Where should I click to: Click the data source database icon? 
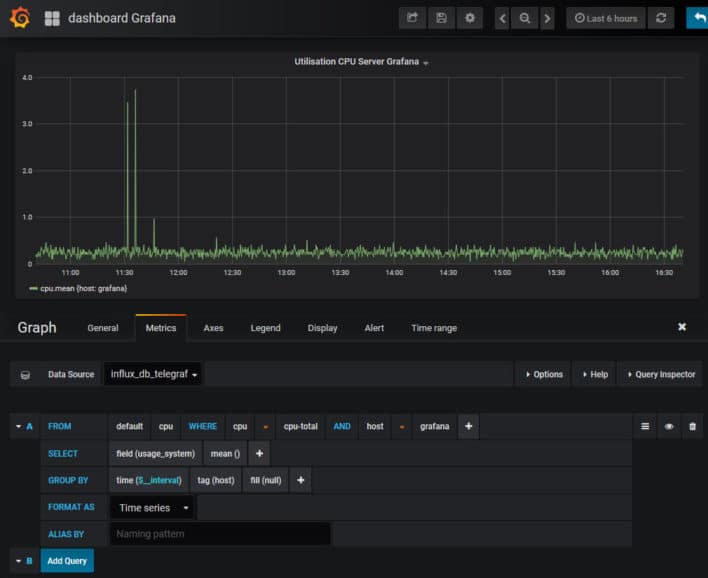point(25,375)
